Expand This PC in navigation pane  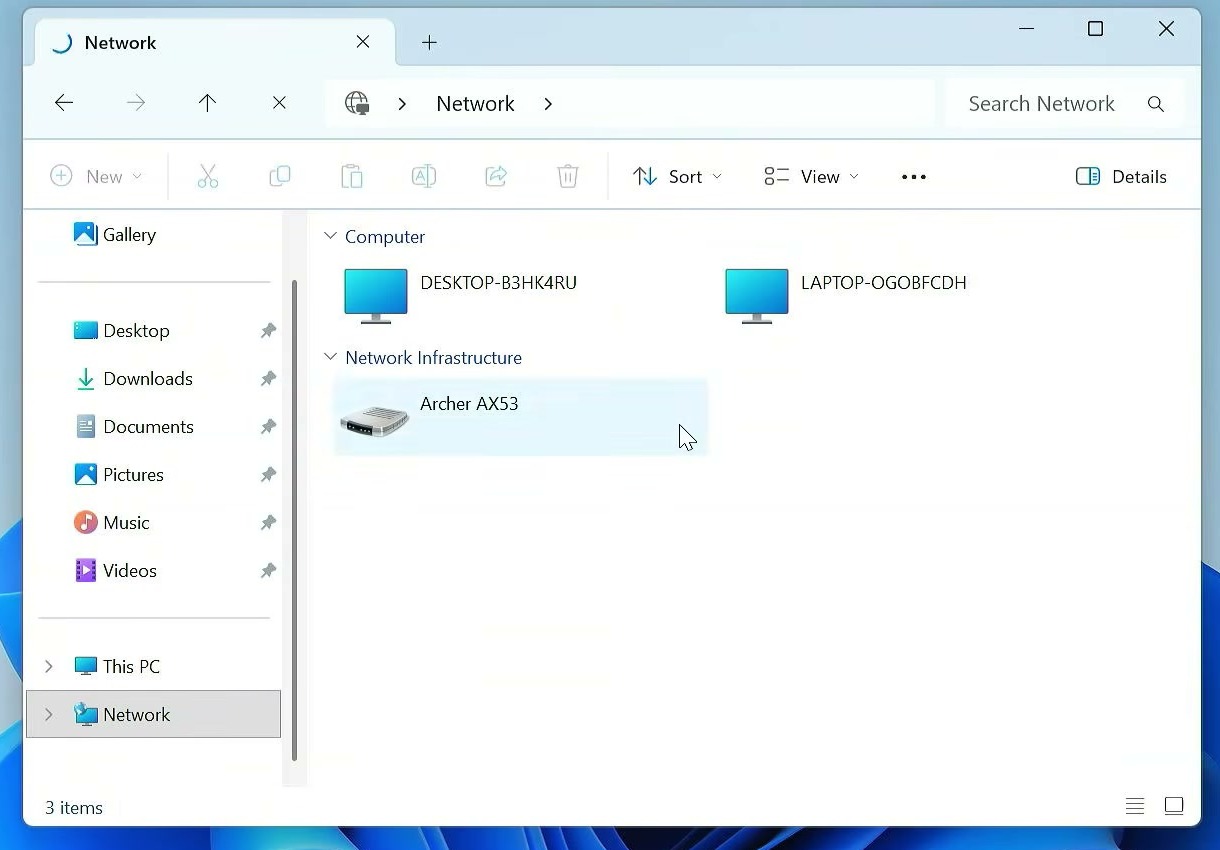tap(48, 666)
